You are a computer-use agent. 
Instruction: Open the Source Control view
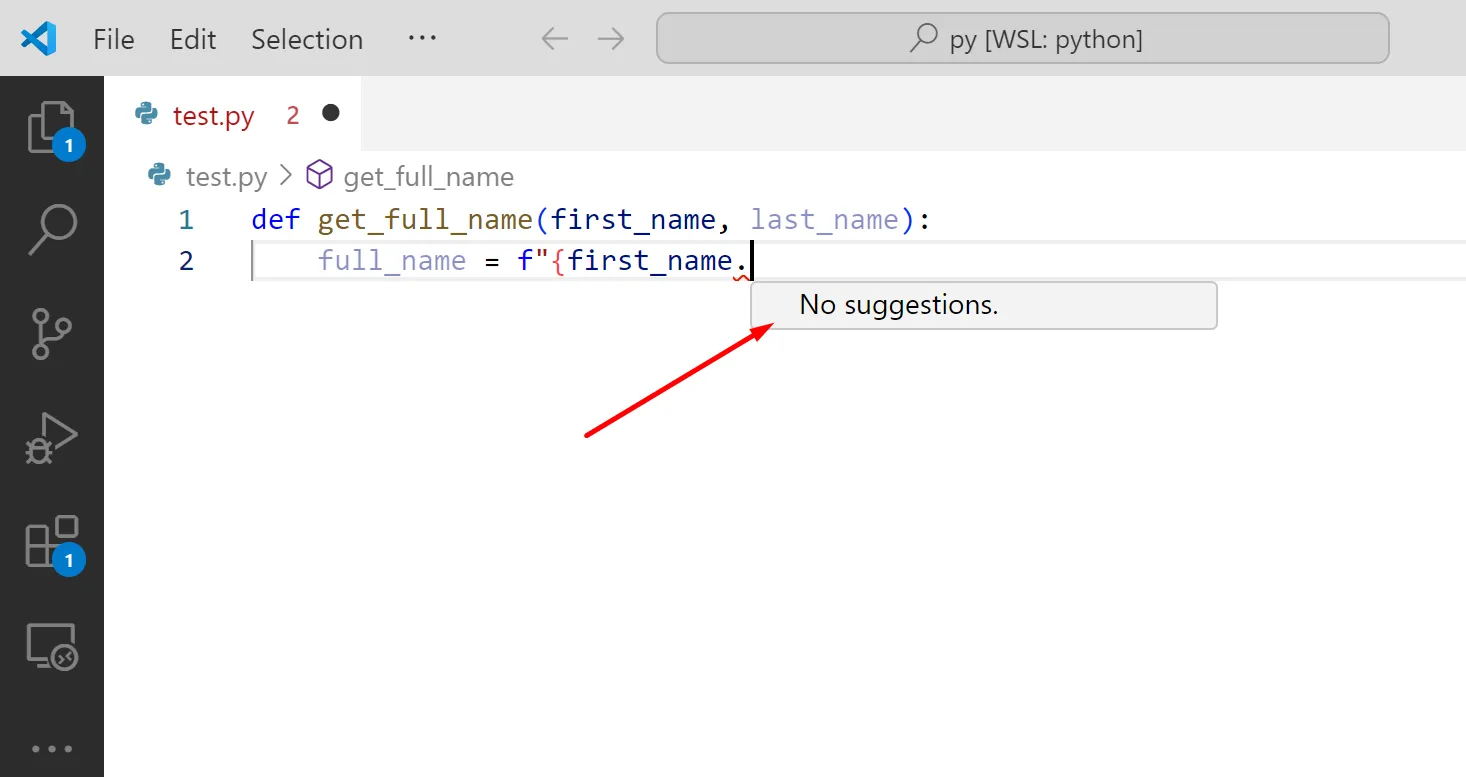tap(51, 333)
